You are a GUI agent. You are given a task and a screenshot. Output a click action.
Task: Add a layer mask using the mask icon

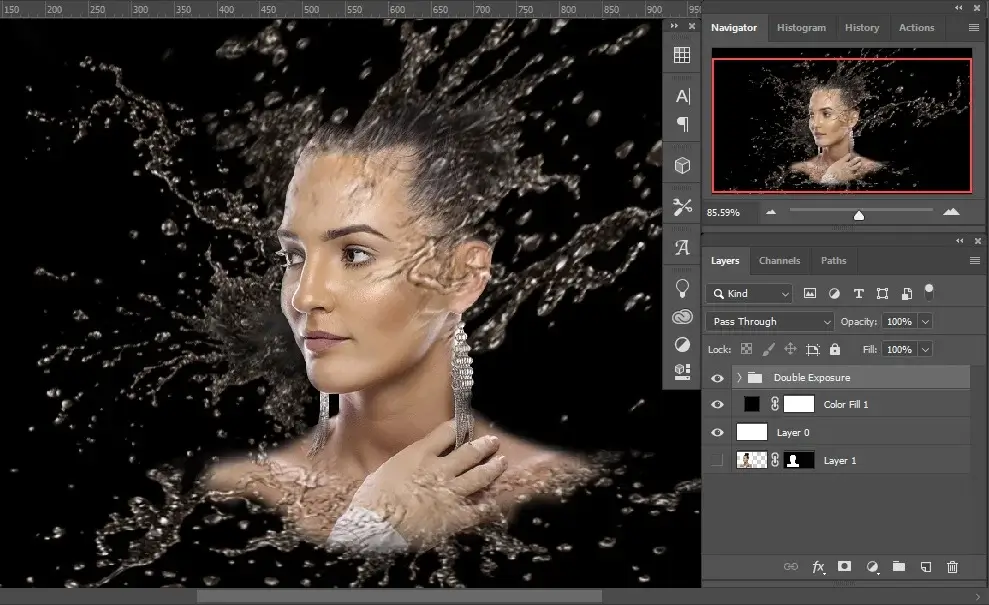point(844,566)
